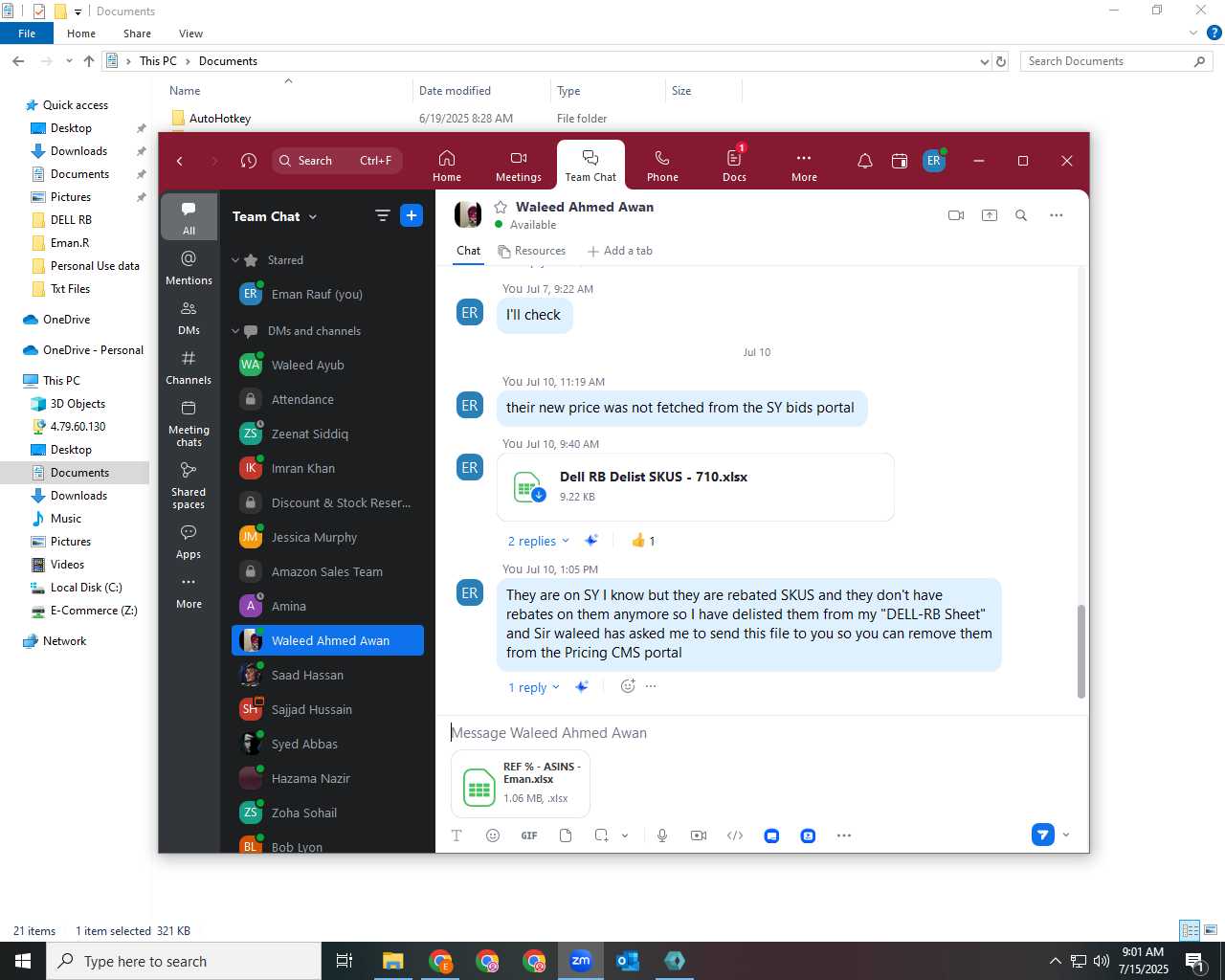Send the message
1225x980 pixels.
[1043, 835]
